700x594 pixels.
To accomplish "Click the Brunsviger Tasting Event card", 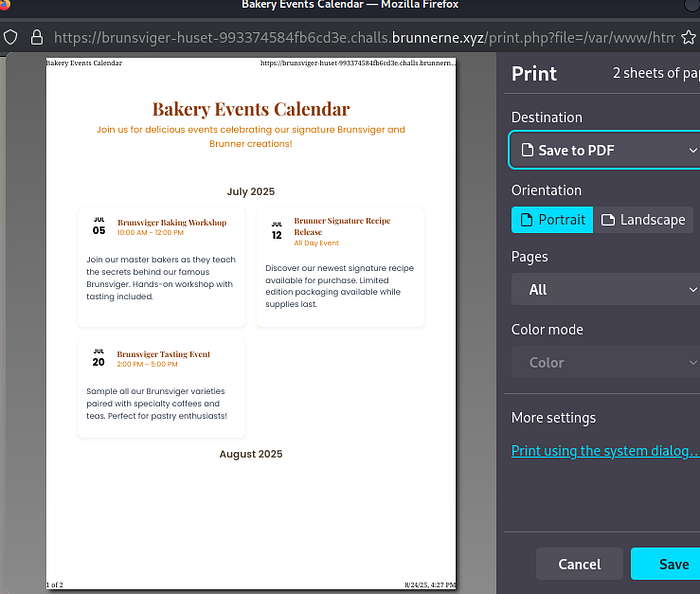I will (x=161, y=388).
